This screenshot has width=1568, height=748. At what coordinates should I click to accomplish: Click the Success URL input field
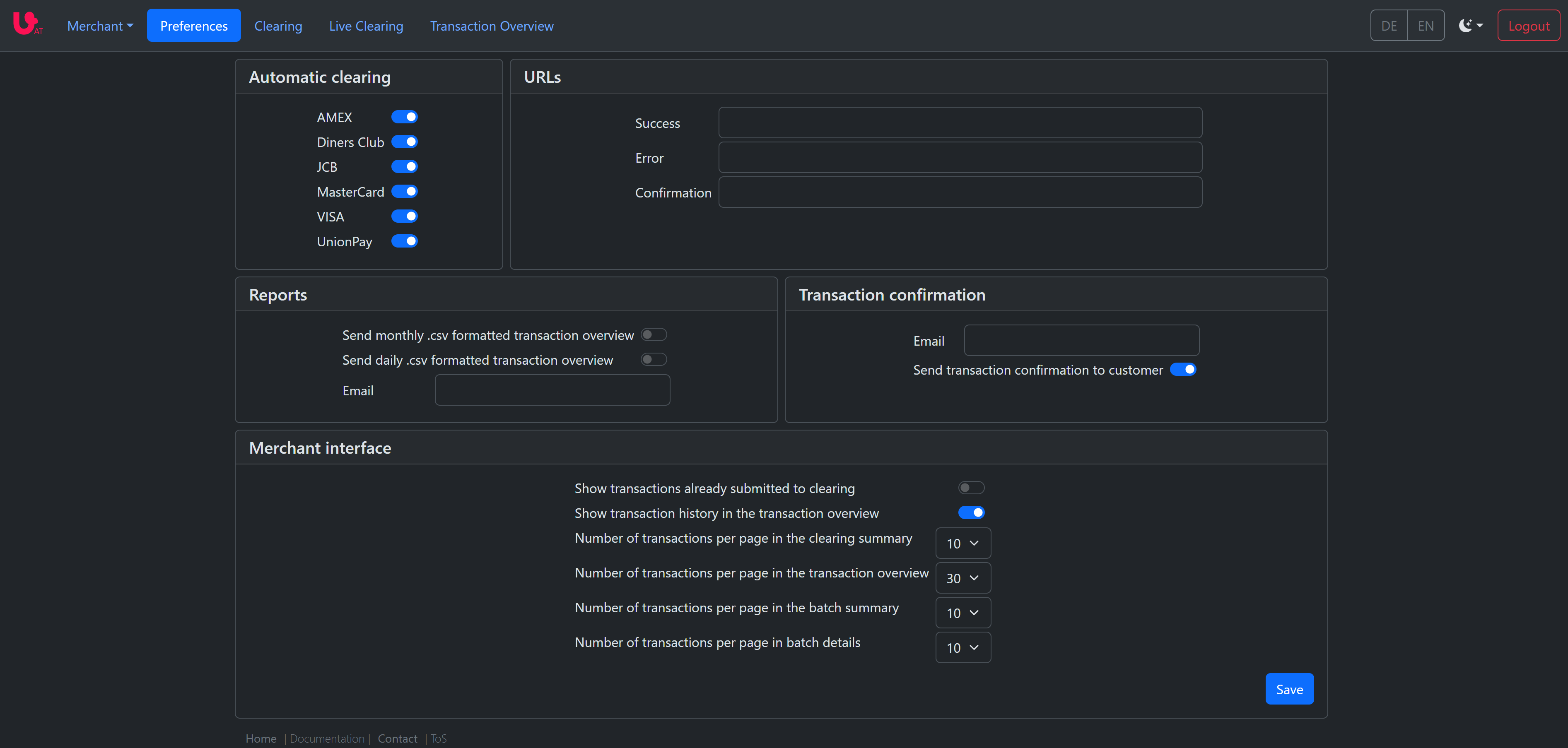pos(959,123)
